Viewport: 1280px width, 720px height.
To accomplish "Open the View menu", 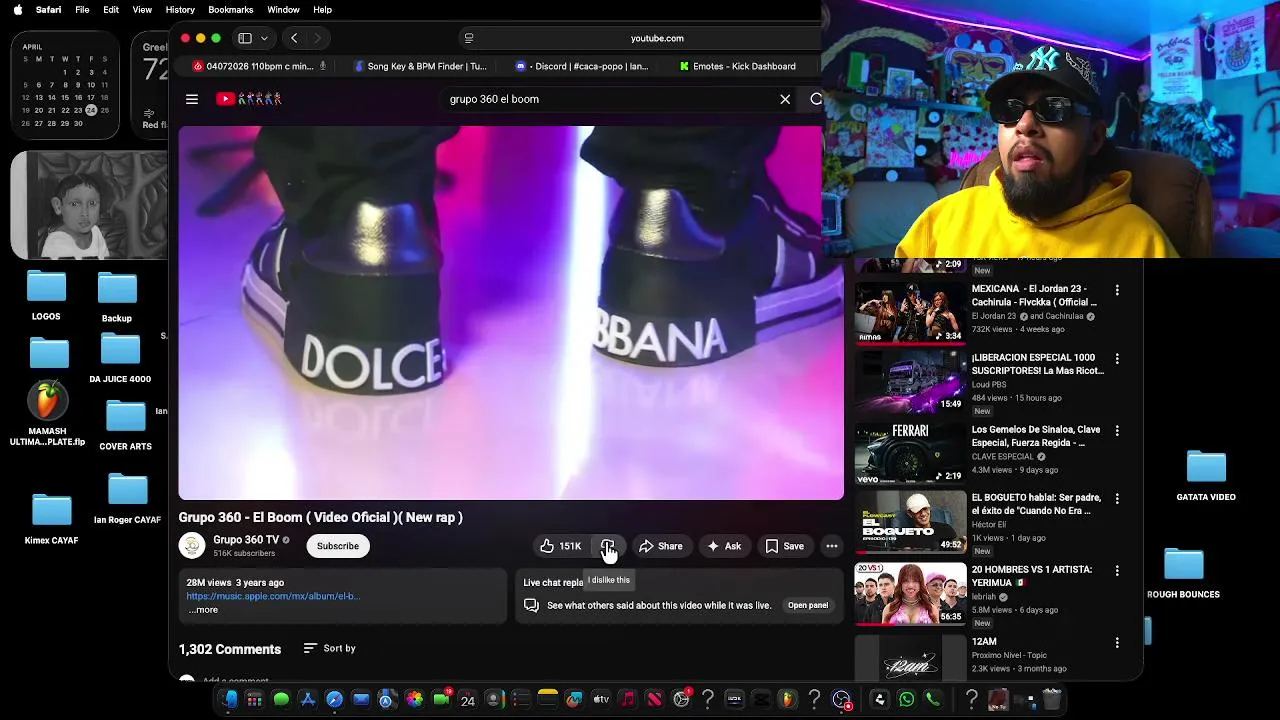I will tap(142, 9).
